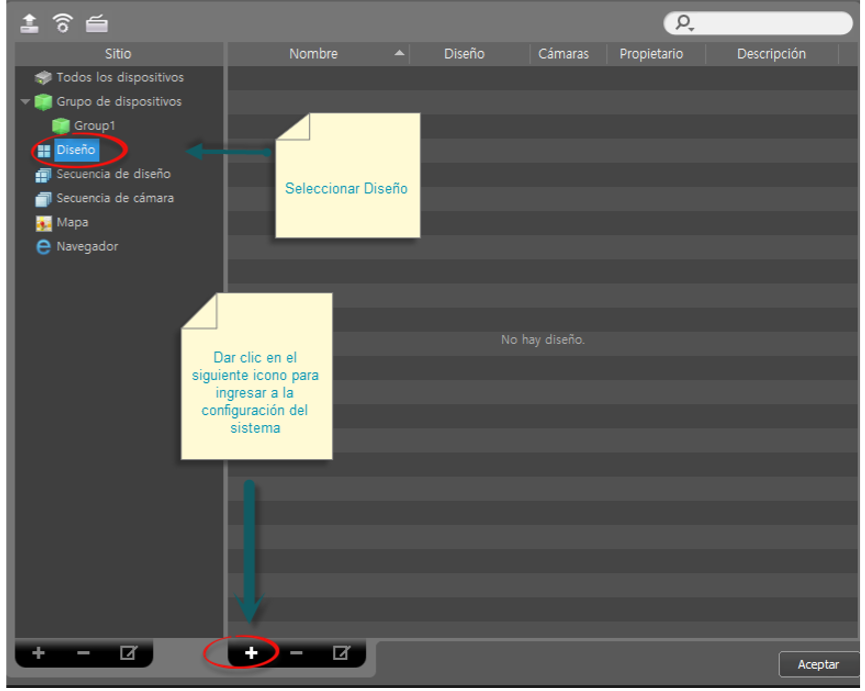The width and height of the screenshot is (865, 691).
Task: Click the left edit icon under Sitio
Action: [129, 653]
